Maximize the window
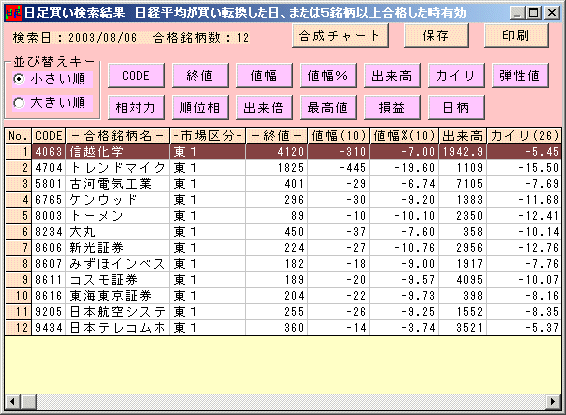The width and height of the screenshot is (566, 415). coord(534,13)
